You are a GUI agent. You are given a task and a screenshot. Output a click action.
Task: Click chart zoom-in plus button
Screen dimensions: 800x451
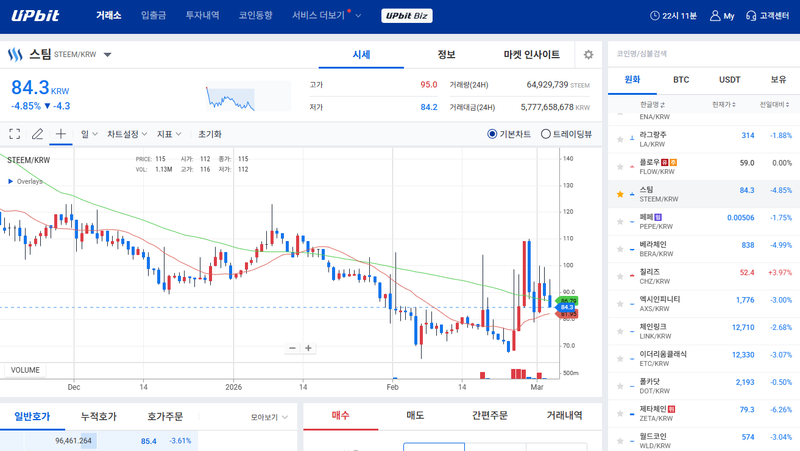pyautogui.click(x=309, y=348)
